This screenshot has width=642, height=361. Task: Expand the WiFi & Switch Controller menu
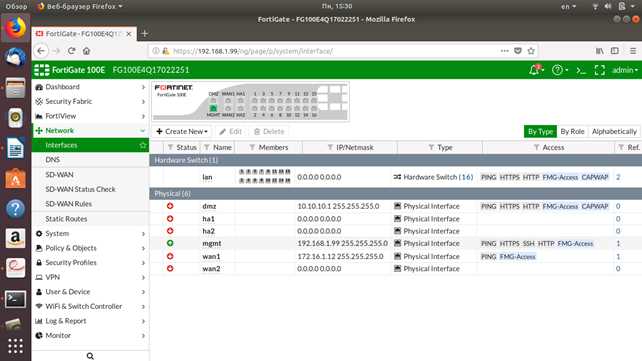pos(90,306)
